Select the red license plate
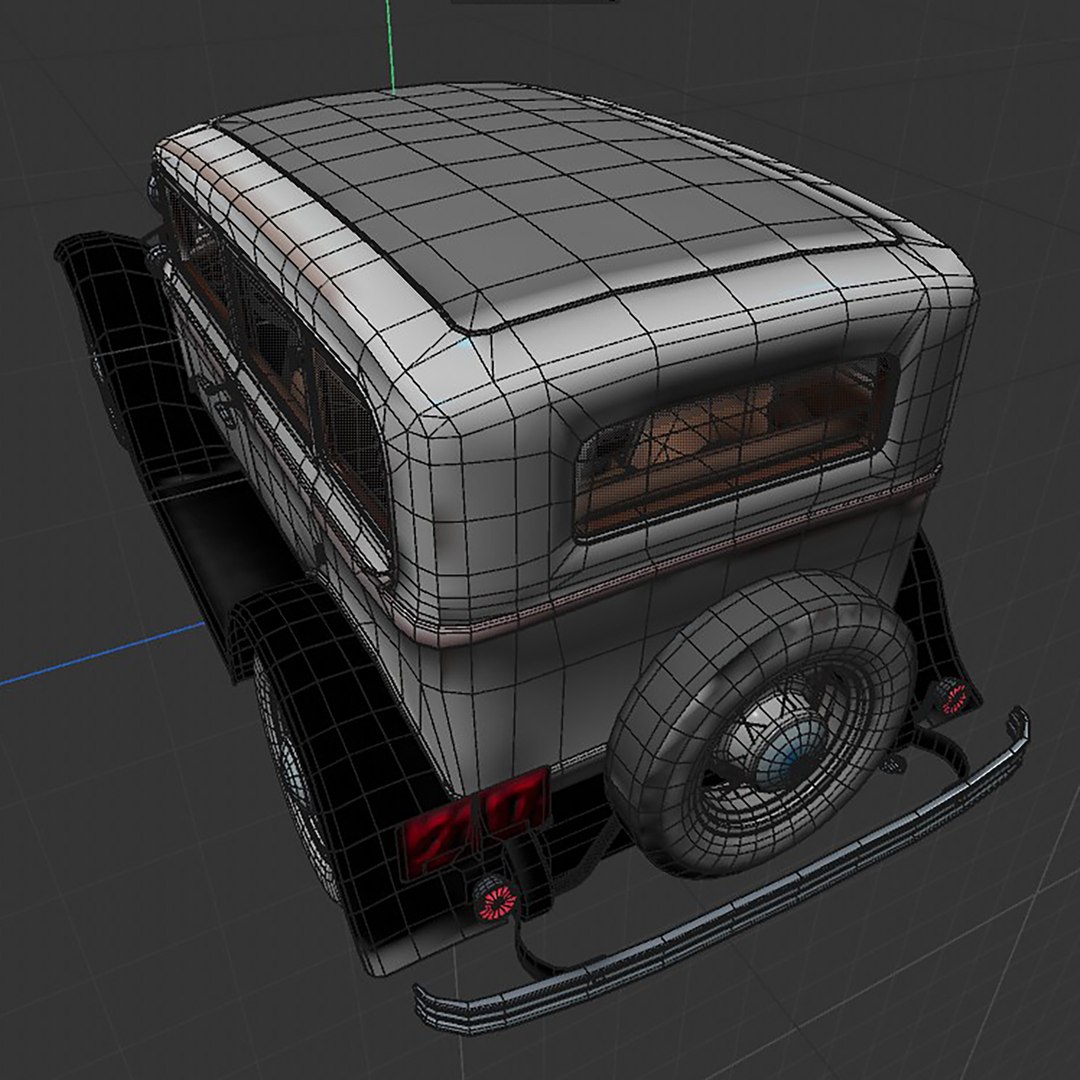Image resolution: width=1080 pixels, height=1080 pixels. point(474,822)
